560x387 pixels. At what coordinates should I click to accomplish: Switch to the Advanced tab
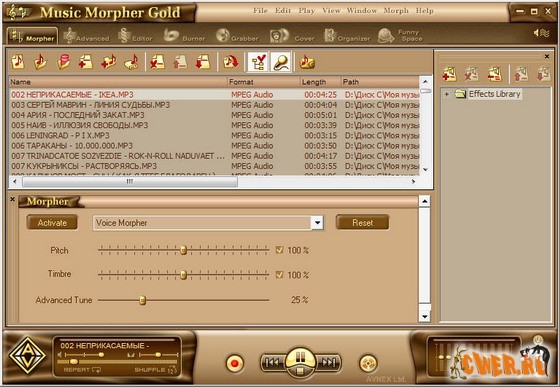coord(86,36)
